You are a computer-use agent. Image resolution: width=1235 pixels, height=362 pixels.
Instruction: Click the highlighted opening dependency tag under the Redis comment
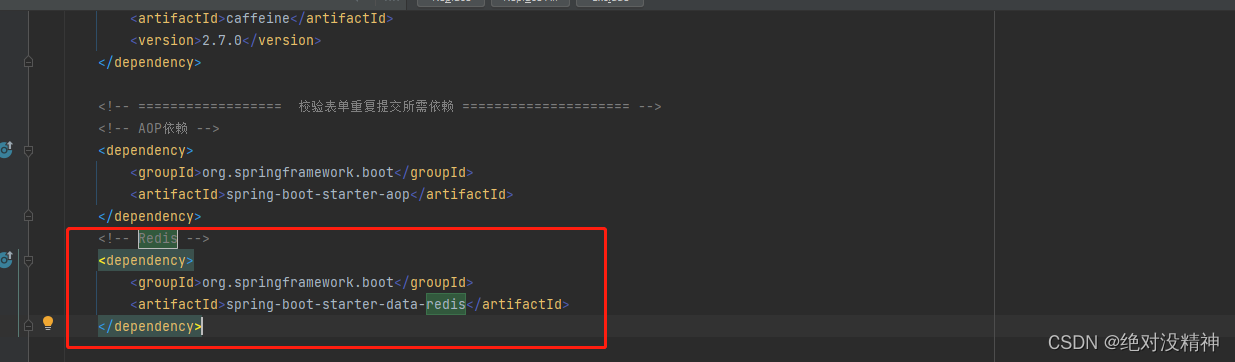point(146,260)
